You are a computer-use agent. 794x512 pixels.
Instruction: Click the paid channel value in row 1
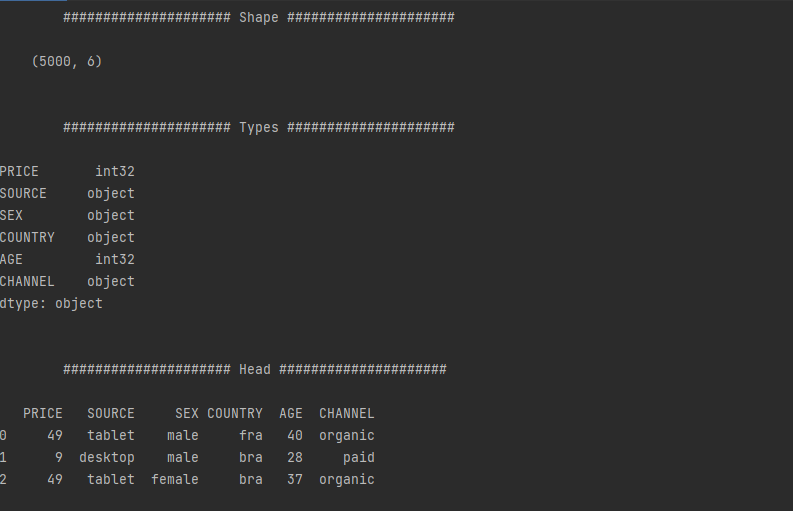coord(359,457)
